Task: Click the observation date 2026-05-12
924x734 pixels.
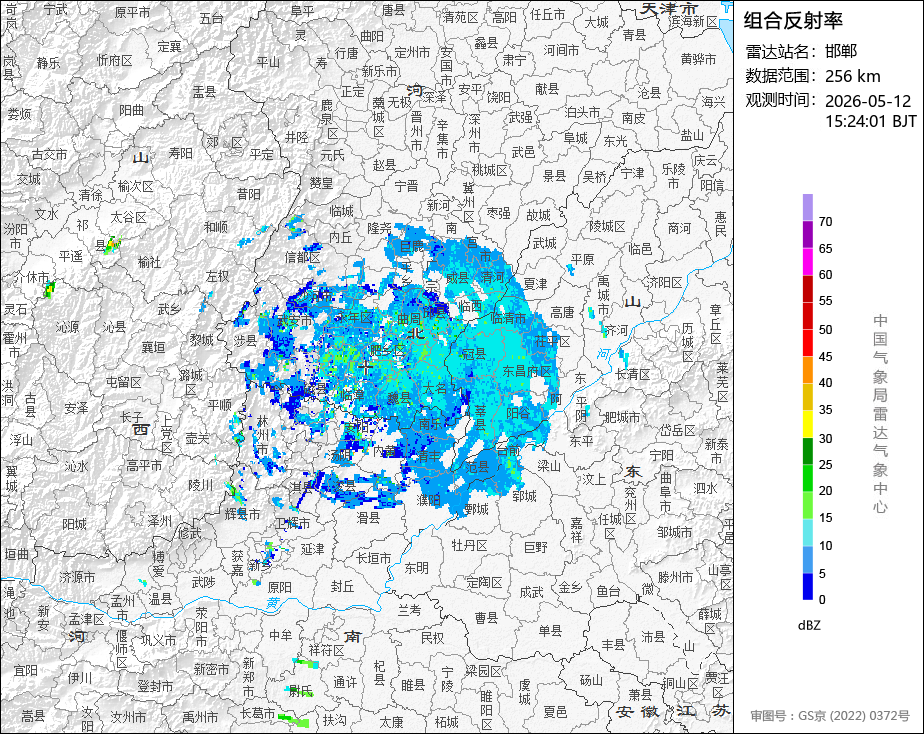Action: pyautogui.click(x=867, y=101)
